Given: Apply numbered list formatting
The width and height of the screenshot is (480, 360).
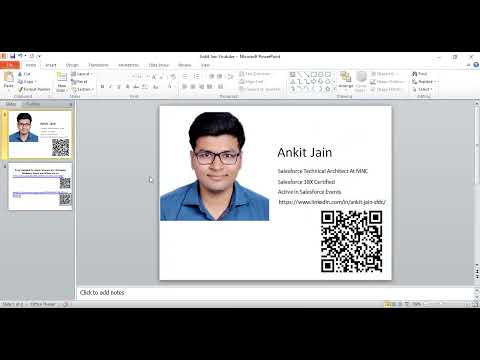Looking at the screenshot, I should [x=197, y=77].
